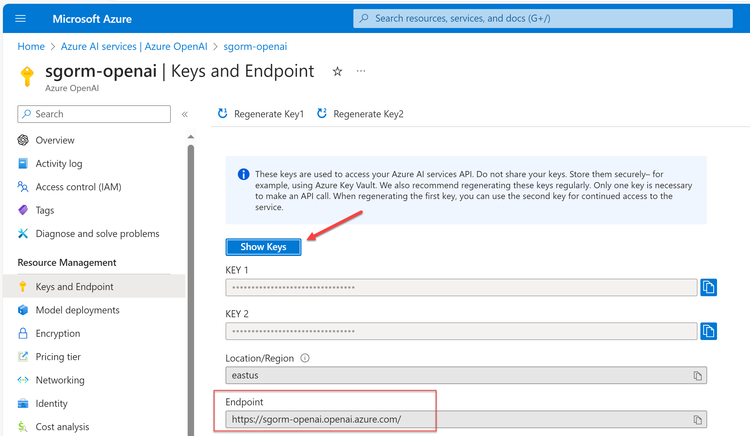Viewport: 750px width, 436px height.
Task: Select Networking from the sidebar
Action: [x=60, y=380]
